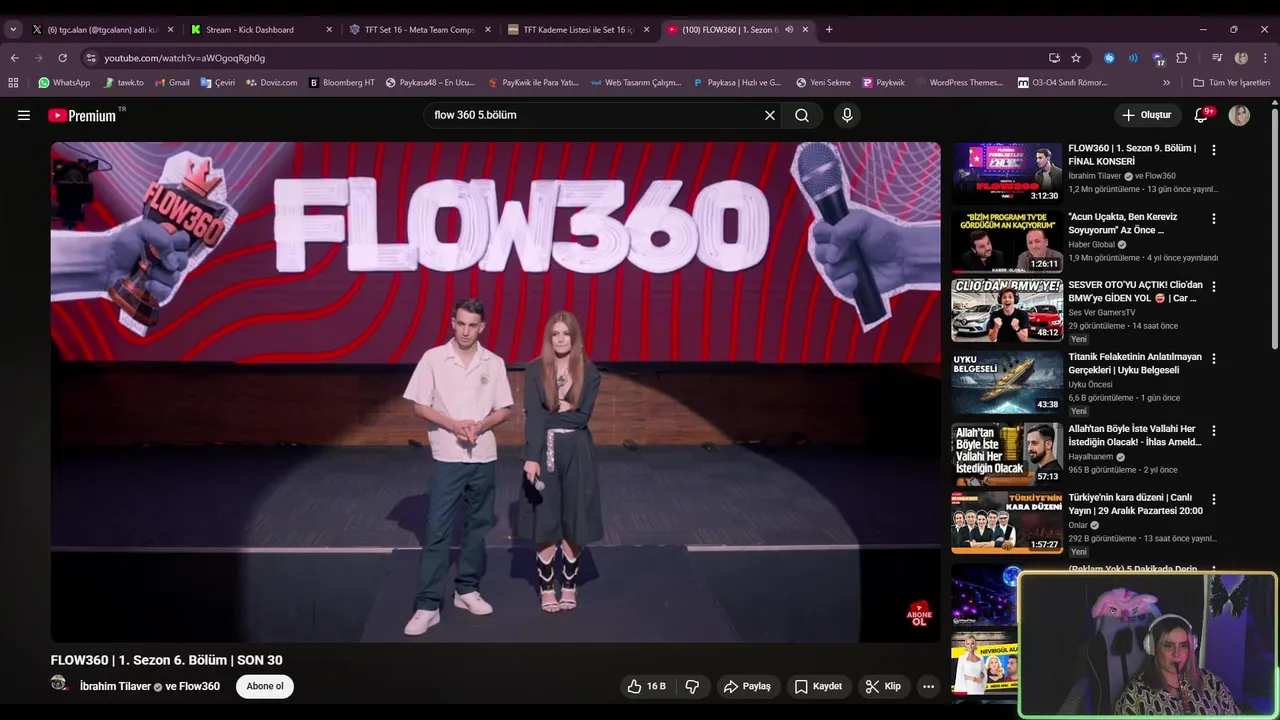Viewport: 1280px width, 720px height.
Task: Open FLOW360 FİNAL KONSERİ thumbnail
Action: click(x=1007, y=173)
